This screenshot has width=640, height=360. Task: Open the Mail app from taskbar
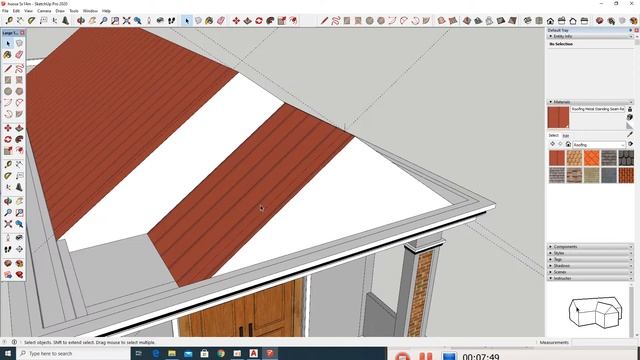coord(188,353)
